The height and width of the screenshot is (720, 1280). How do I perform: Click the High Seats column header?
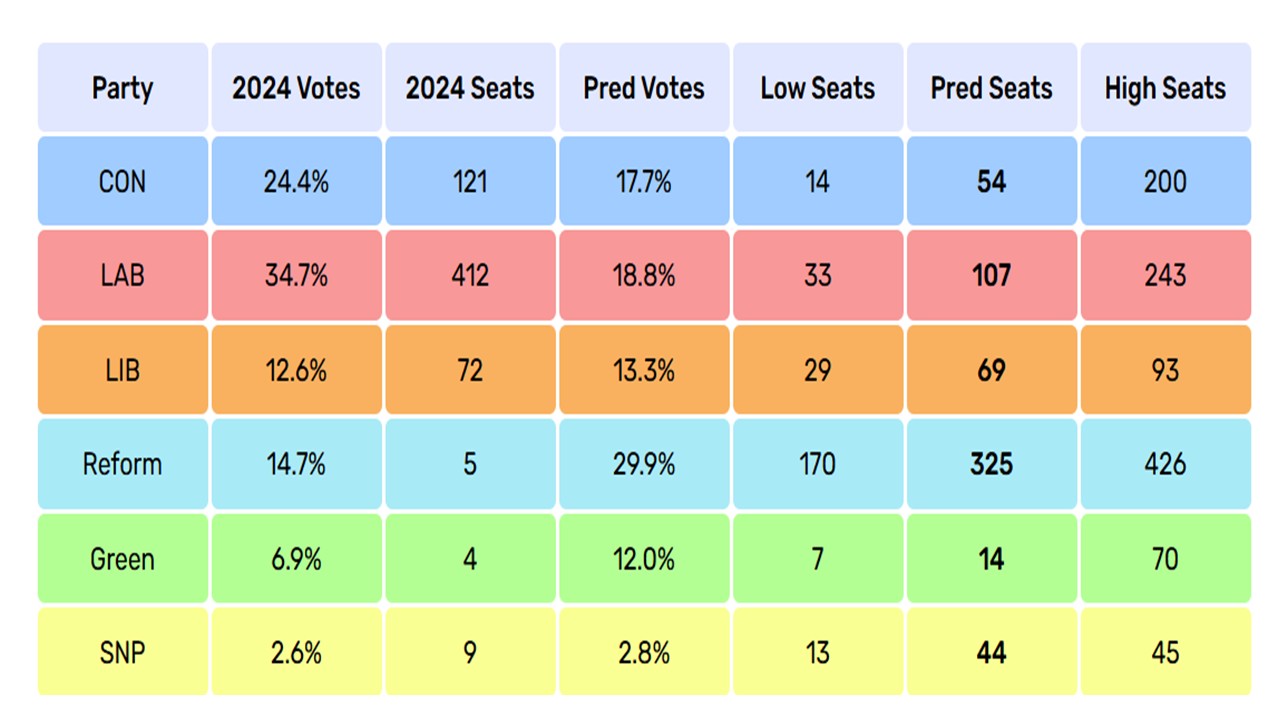click(1165, 88)
